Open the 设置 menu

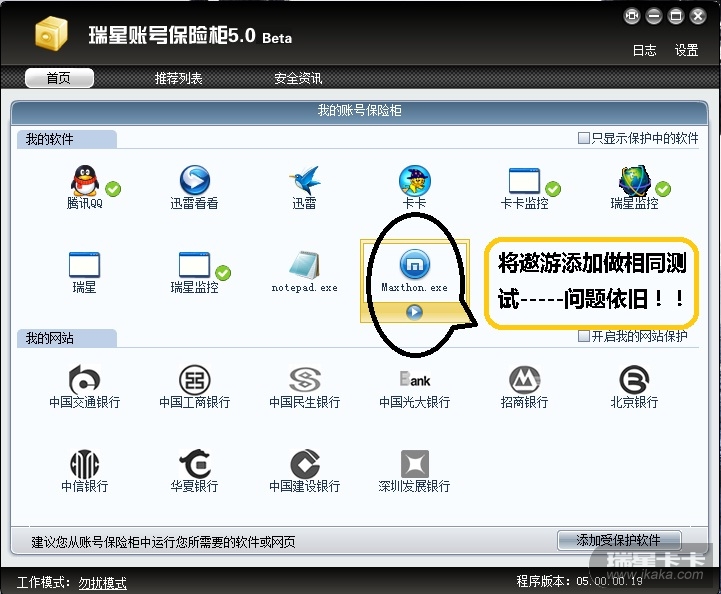(687, 50)
